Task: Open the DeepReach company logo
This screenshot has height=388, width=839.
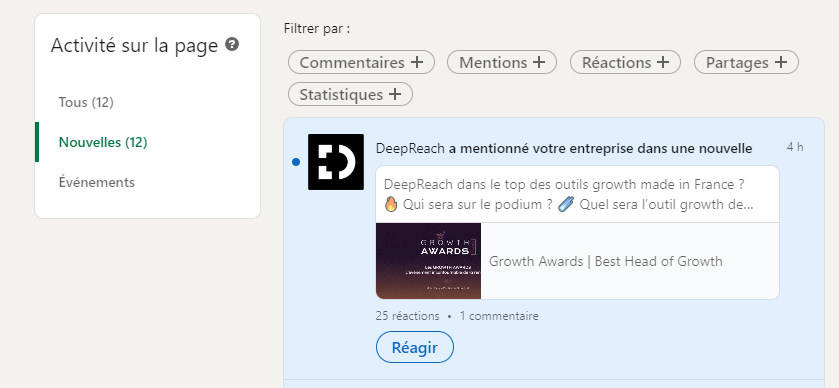Action: (x=336, y=162)
